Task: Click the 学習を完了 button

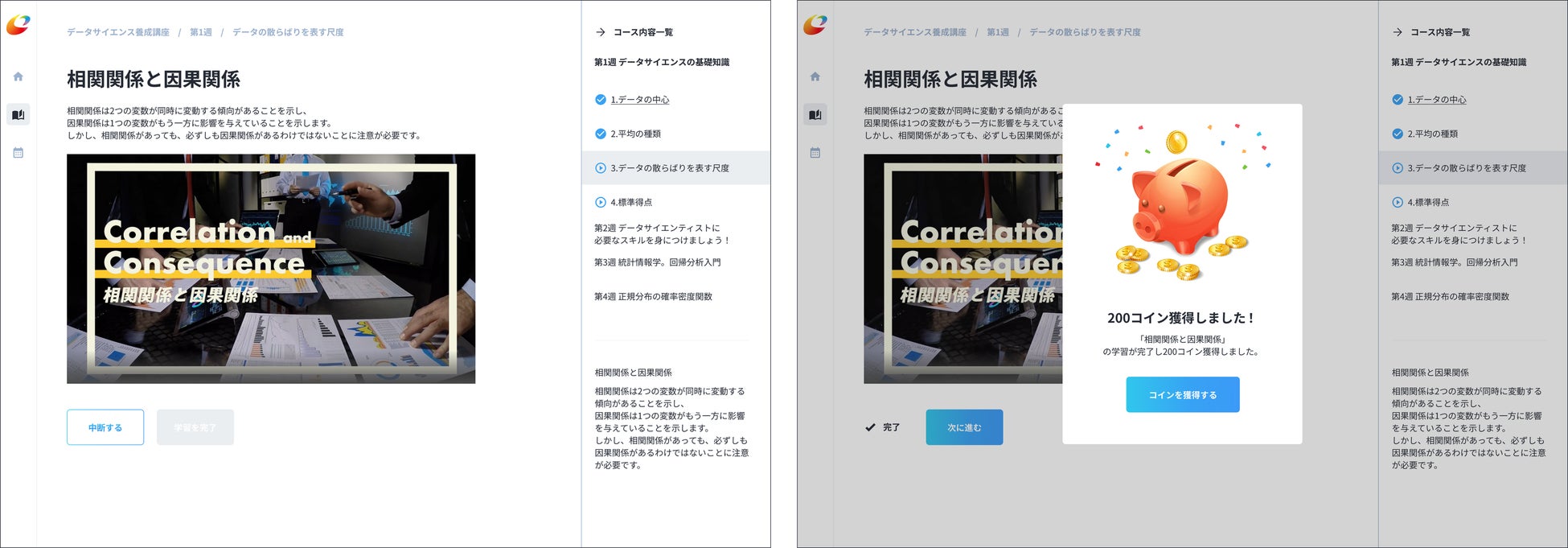Action: click(195, 427)
